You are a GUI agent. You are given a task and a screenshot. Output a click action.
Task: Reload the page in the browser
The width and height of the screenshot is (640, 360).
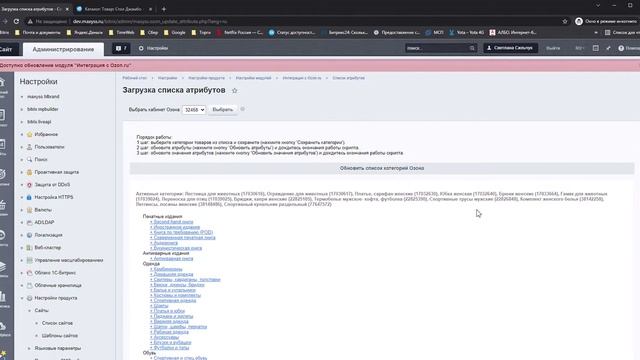coord(16,21)
